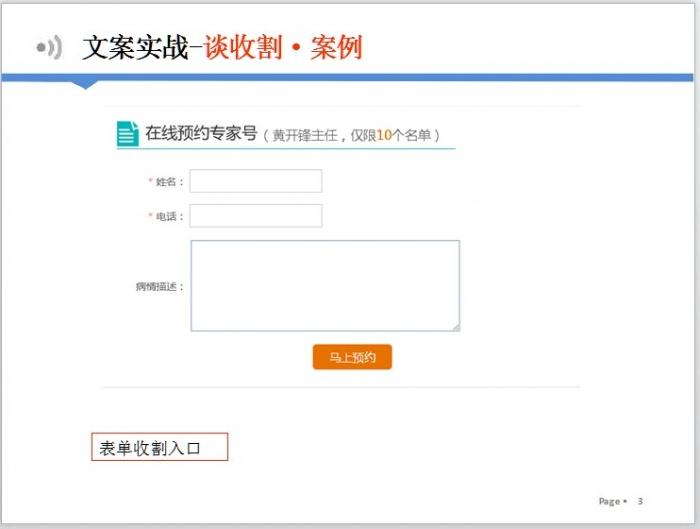Viewport: 700px width, 529px height.
Task: Focus the 电话 input field
Action: (256, 216)
